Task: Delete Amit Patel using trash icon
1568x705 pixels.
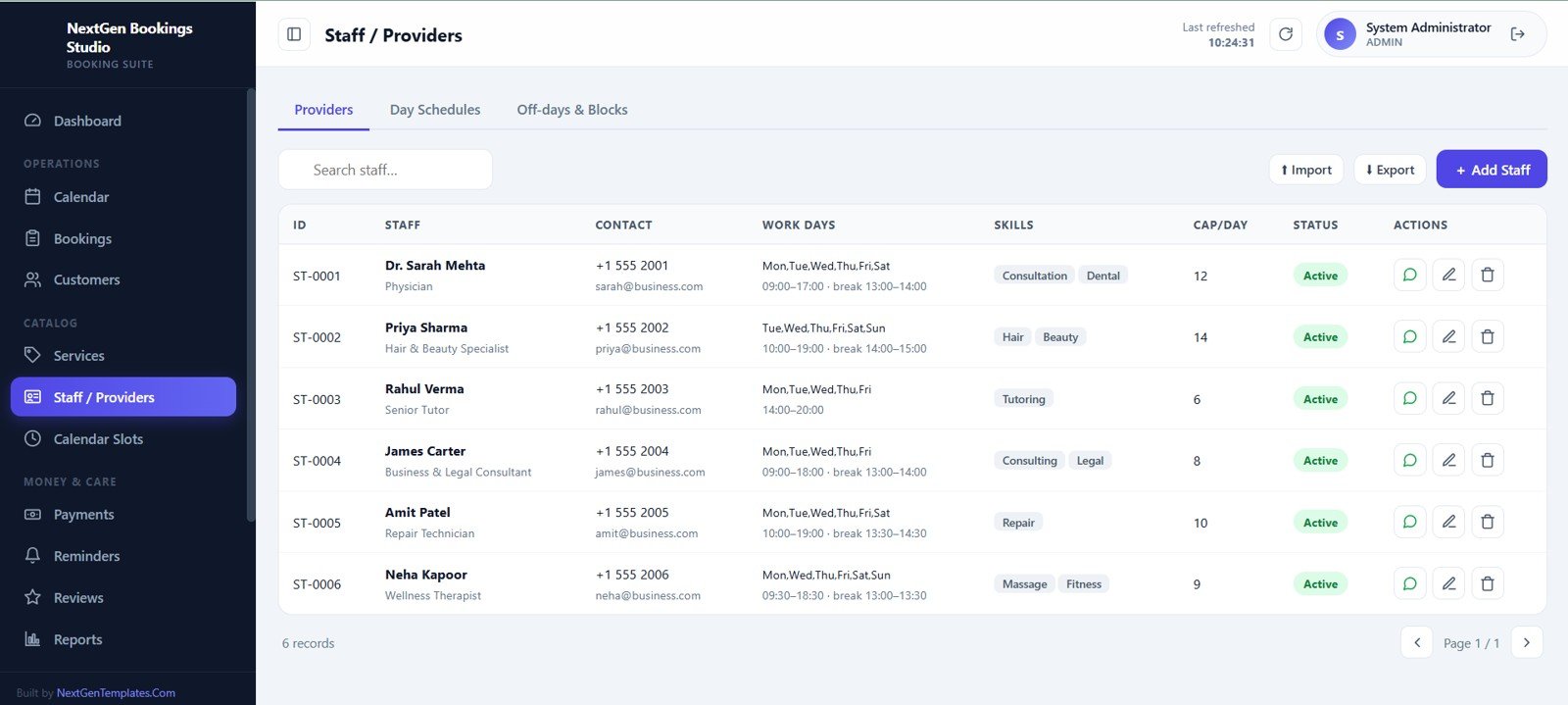Action: pos(1488,522)
